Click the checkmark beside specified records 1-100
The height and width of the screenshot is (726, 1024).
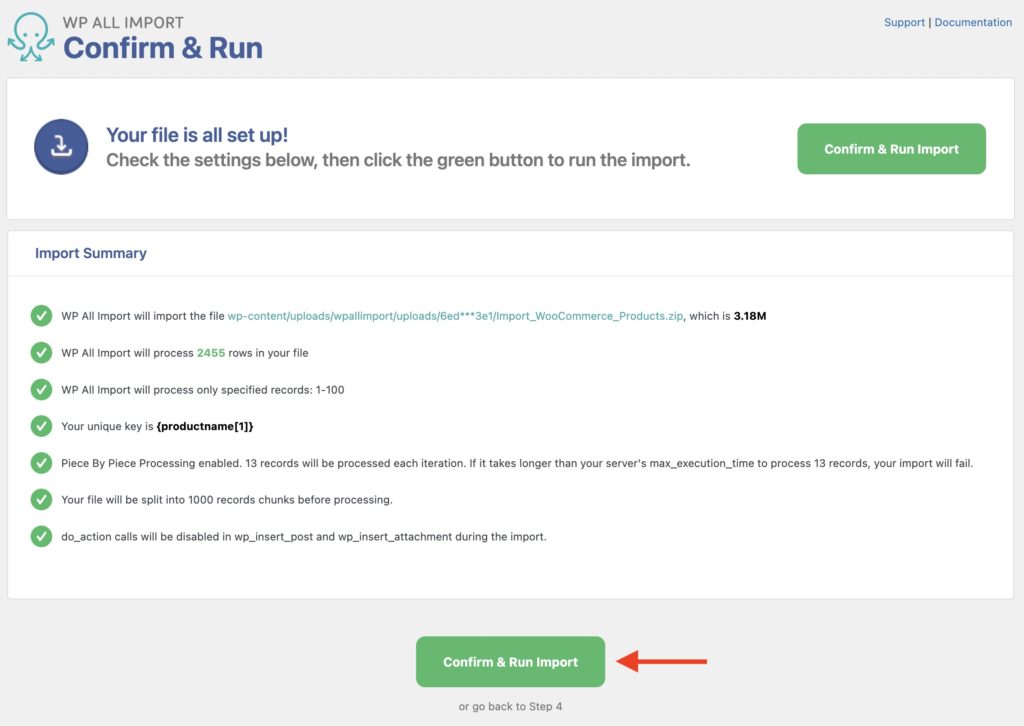click(41, 389)
